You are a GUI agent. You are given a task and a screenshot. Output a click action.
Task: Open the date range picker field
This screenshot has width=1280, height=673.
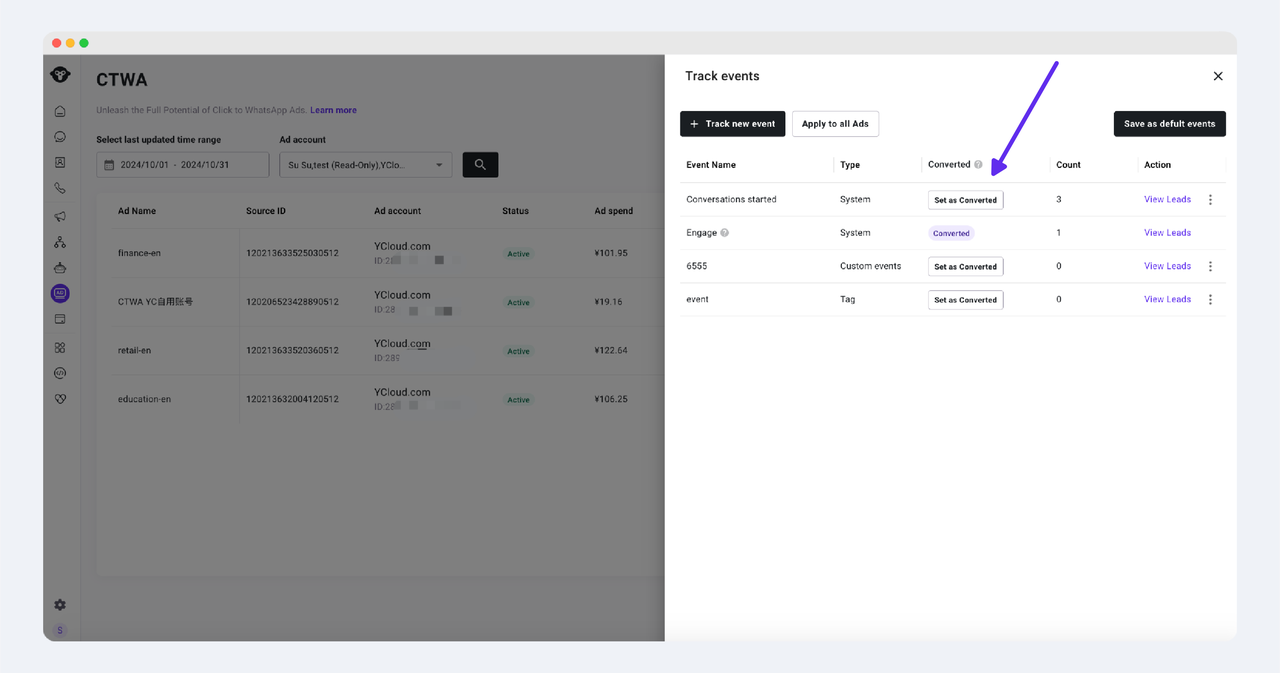pyautogui.click(x=183, y=165)
